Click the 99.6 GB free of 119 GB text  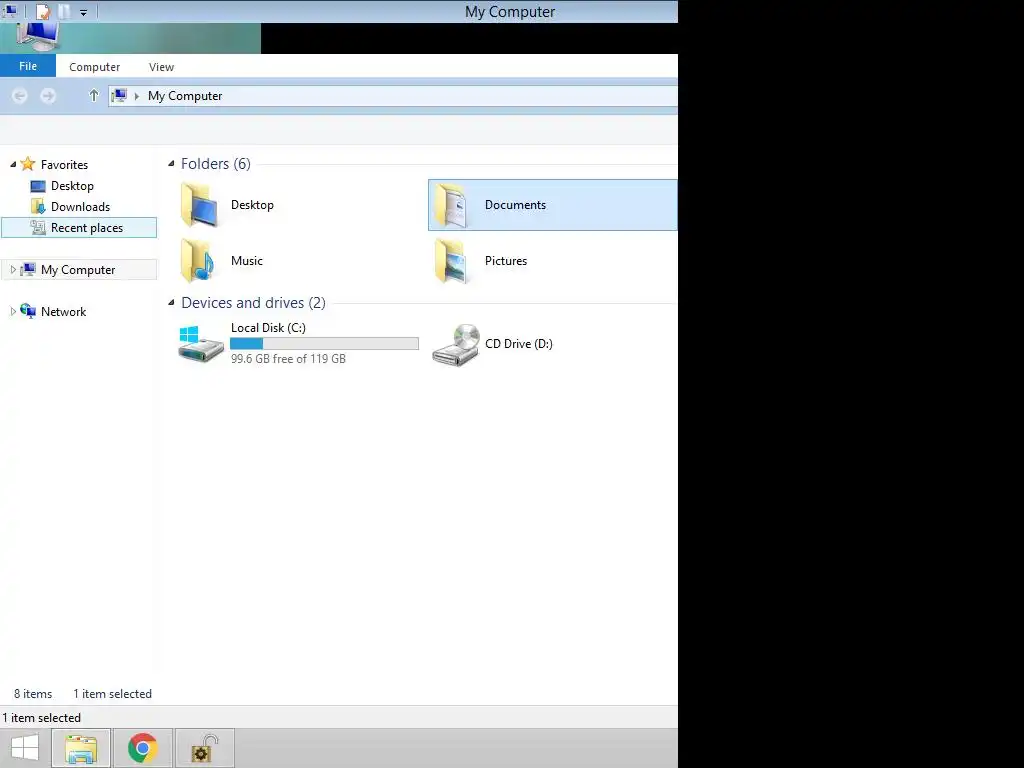tap(288, 359)
